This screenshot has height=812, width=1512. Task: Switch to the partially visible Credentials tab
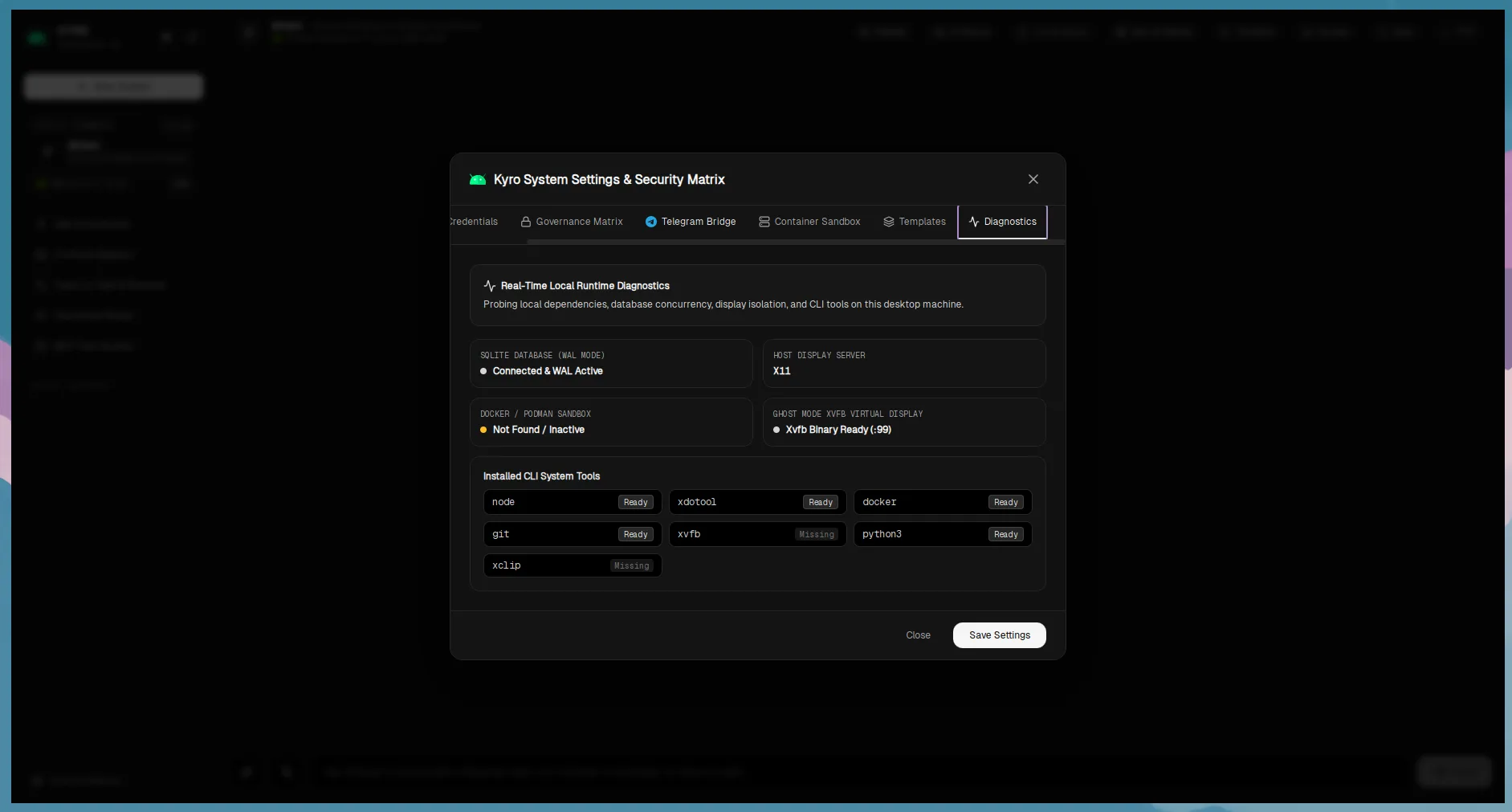(474, 222)
